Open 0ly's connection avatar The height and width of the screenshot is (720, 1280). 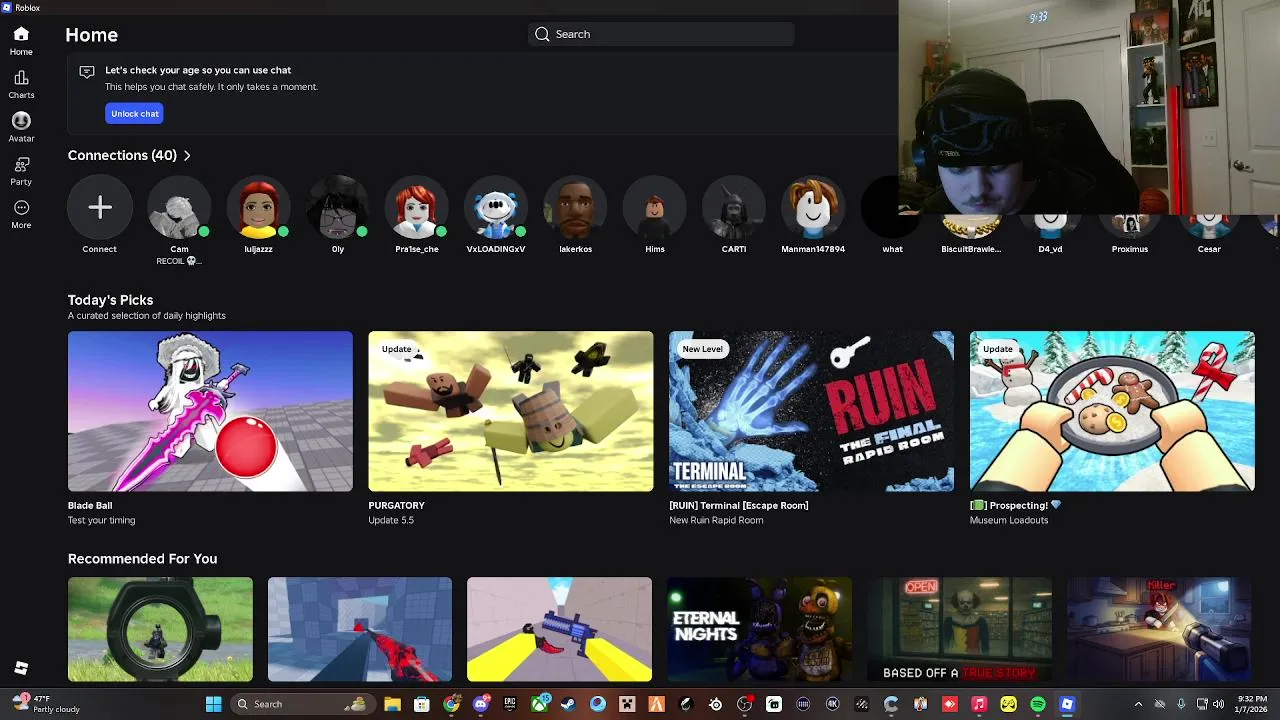coord(338,207)
